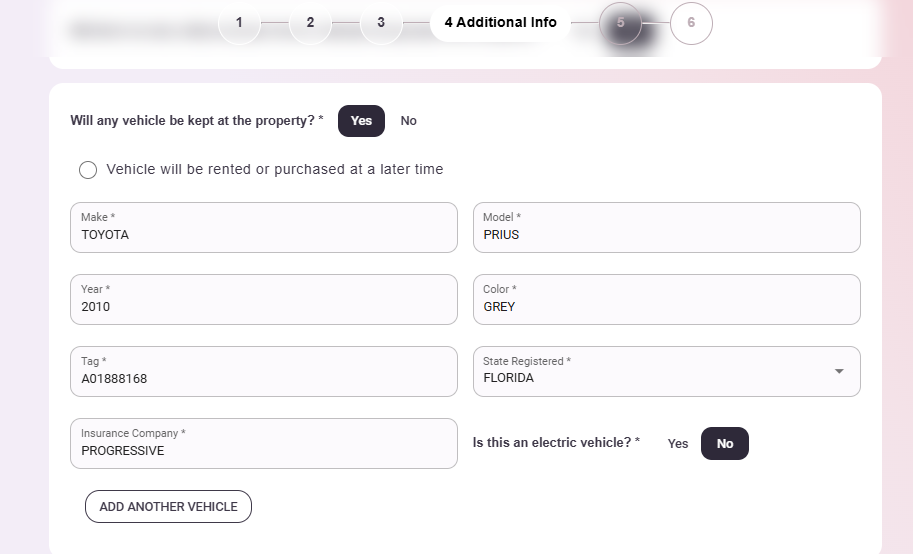Choose Yes for electric vehicle

[x=678, y=444]
